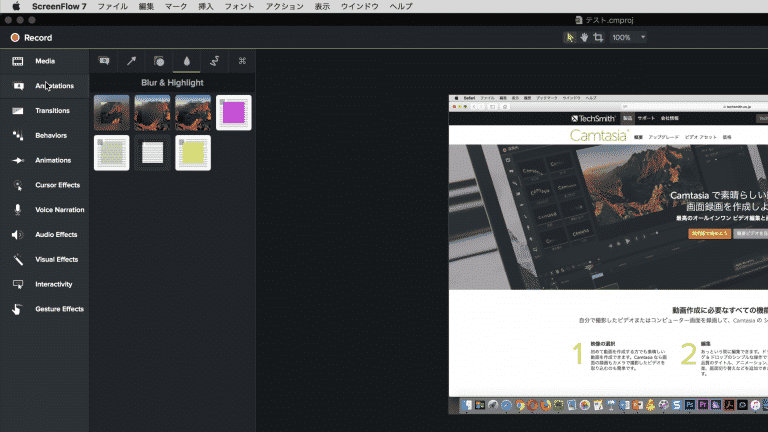Select the Blur & Highlight droplet tab
This screenshot has height=432, width=768.
click(187, 61)
